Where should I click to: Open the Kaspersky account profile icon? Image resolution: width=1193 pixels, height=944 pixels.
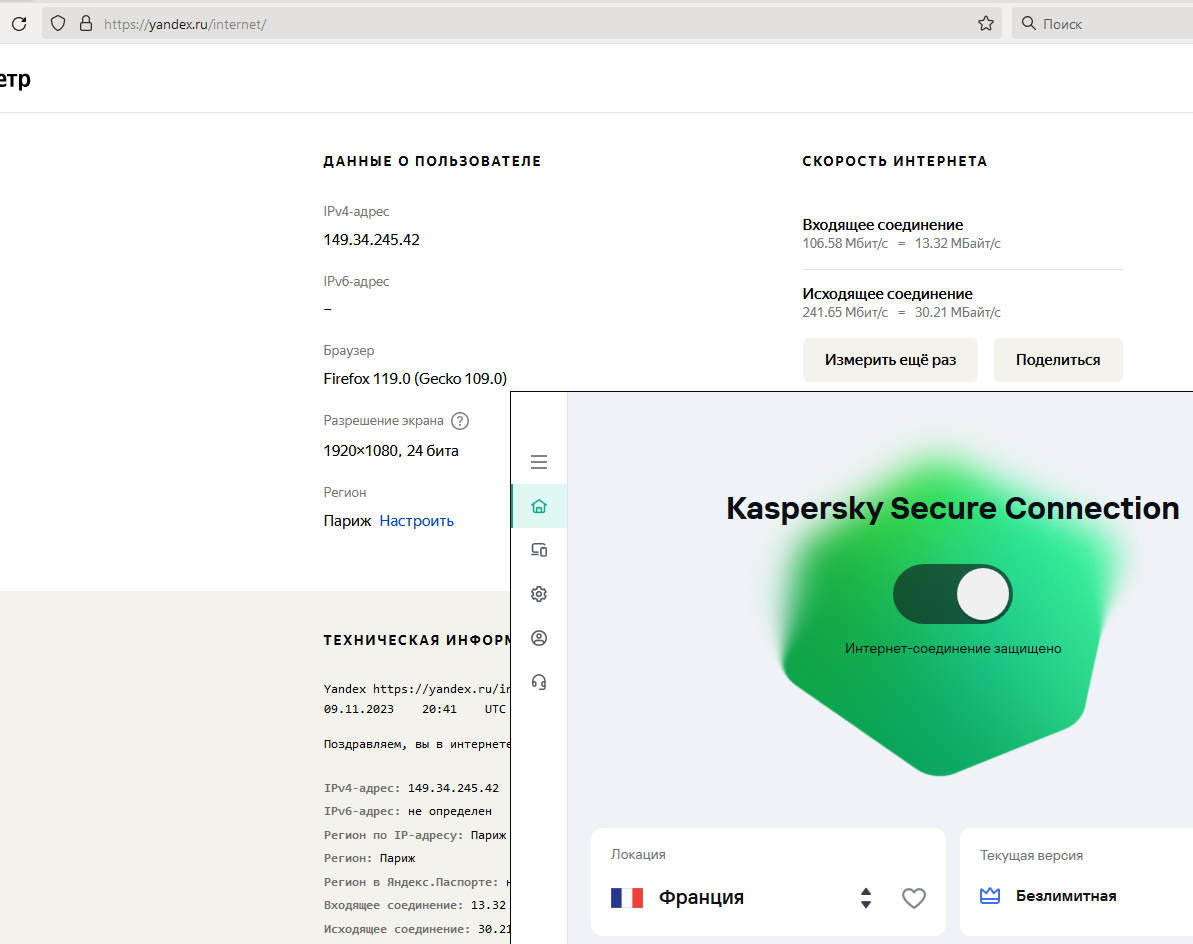(539, 637)
